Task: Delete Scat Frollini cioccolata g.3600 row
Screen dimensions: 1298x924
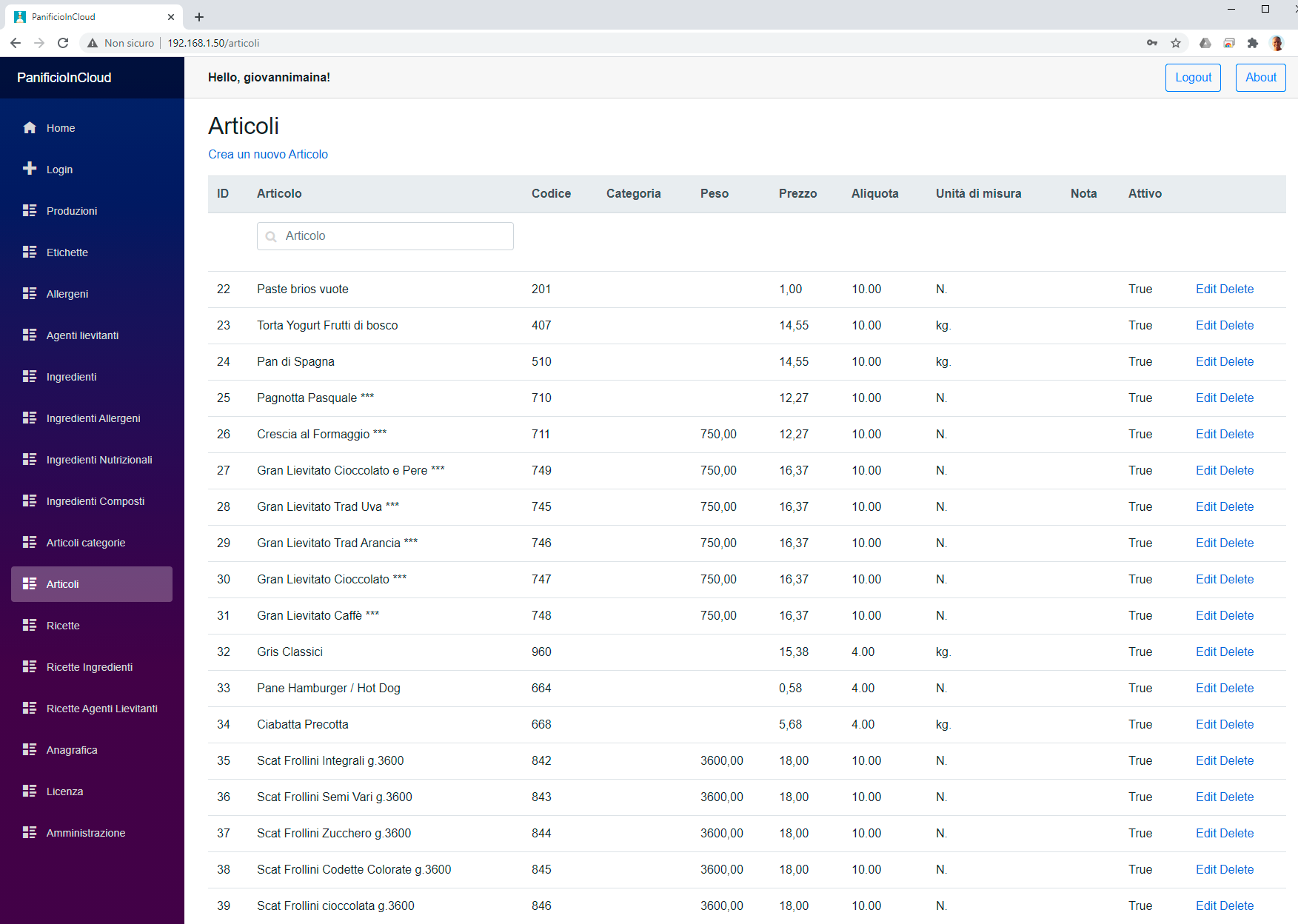Action: (x=1237, y=905)
